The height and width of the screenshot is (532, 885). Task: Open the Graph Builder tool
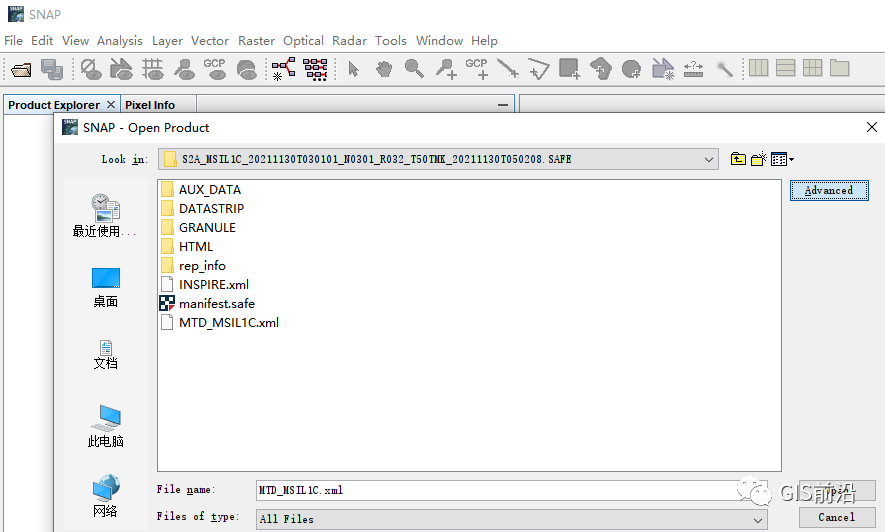pos(283,69)
